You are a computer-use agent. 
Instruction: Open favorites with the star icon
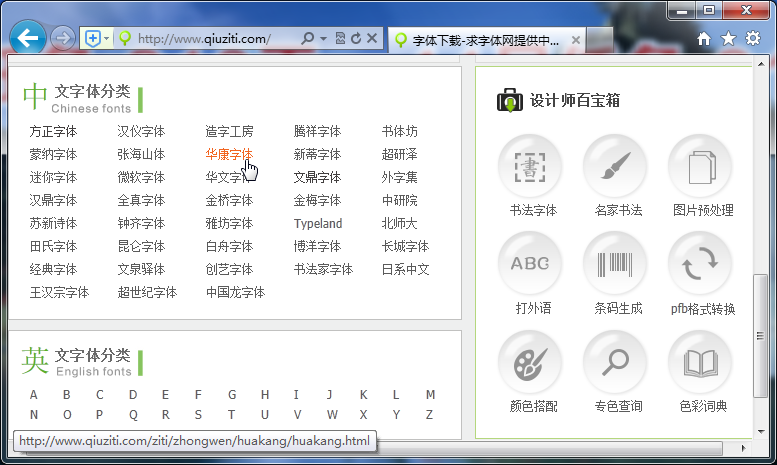click(x=728, y=38)
